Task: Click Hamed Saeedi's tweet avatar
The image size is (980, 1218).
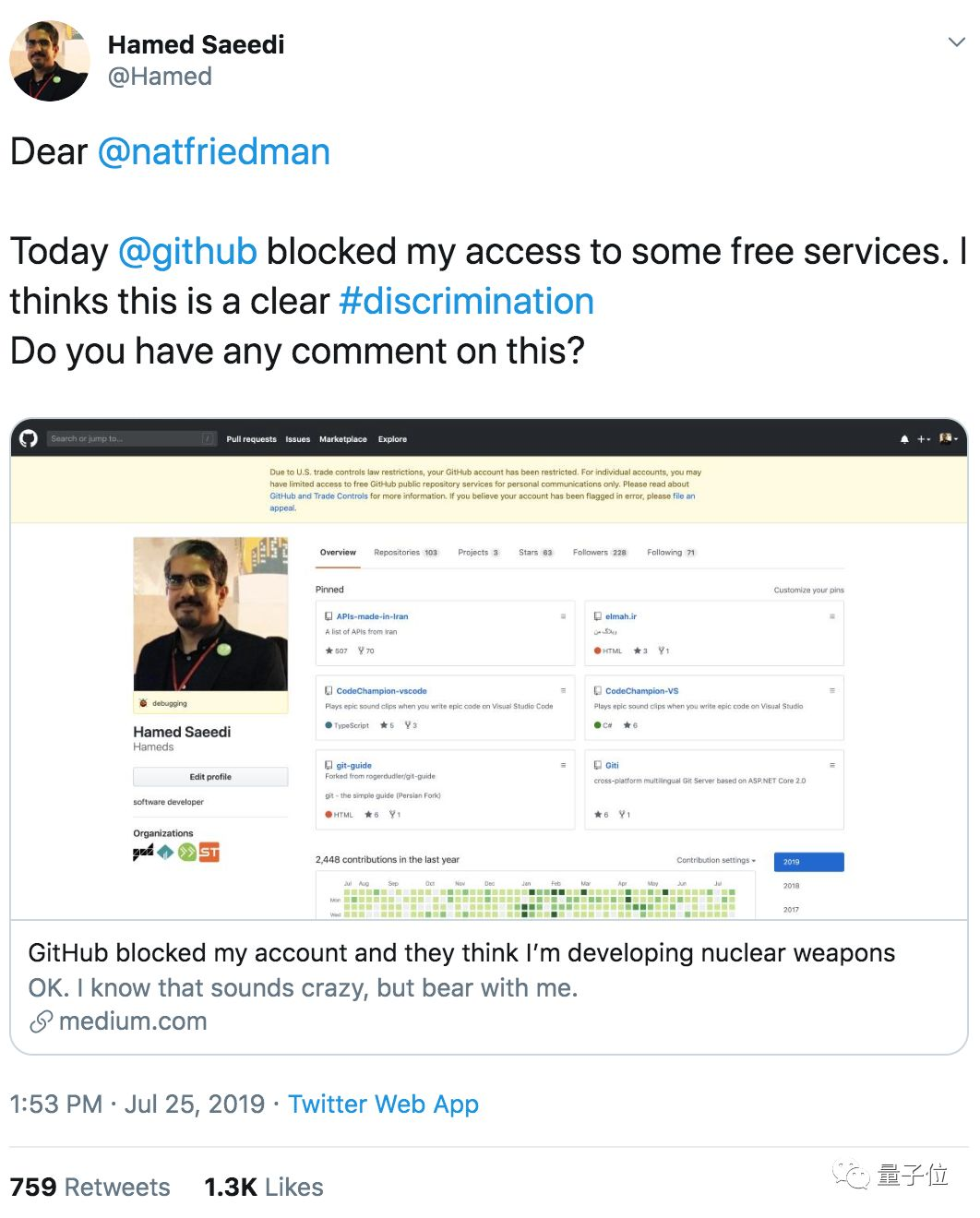Action: tap(50, 61)
